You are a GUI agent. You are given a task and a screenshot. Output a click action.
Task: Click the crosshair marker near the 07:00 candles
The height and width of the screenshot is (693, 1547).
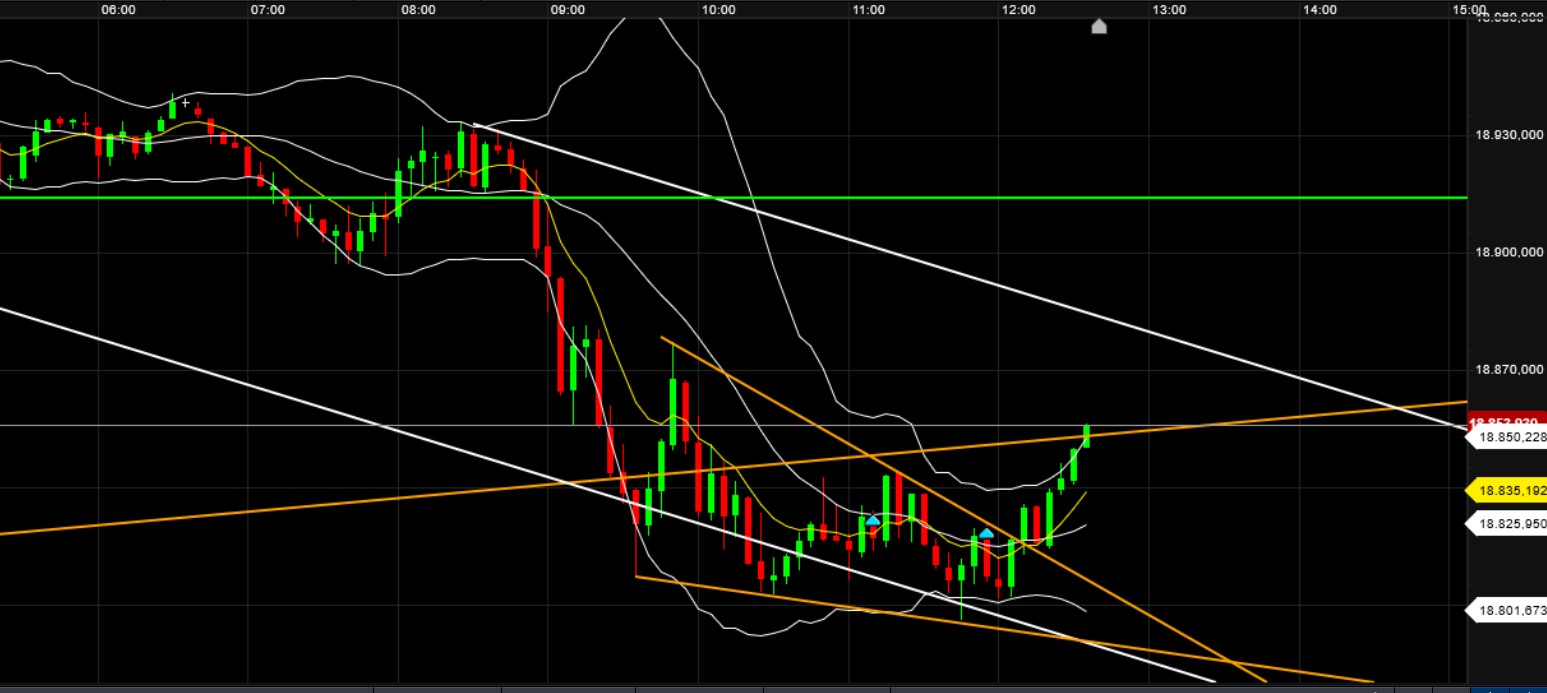185,102
